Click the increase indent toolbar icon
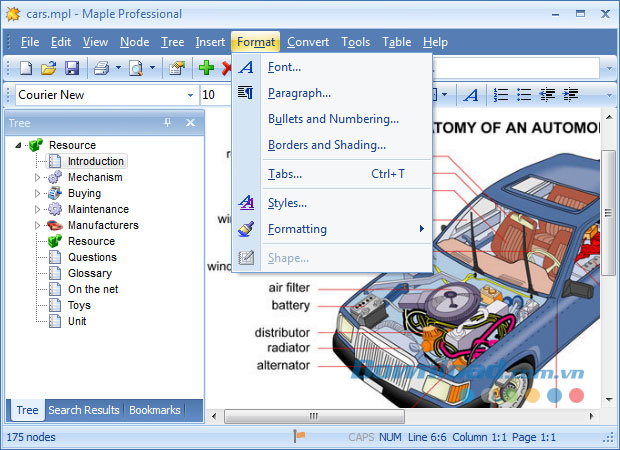The image size is (620, 450). [x=571, y=95]
